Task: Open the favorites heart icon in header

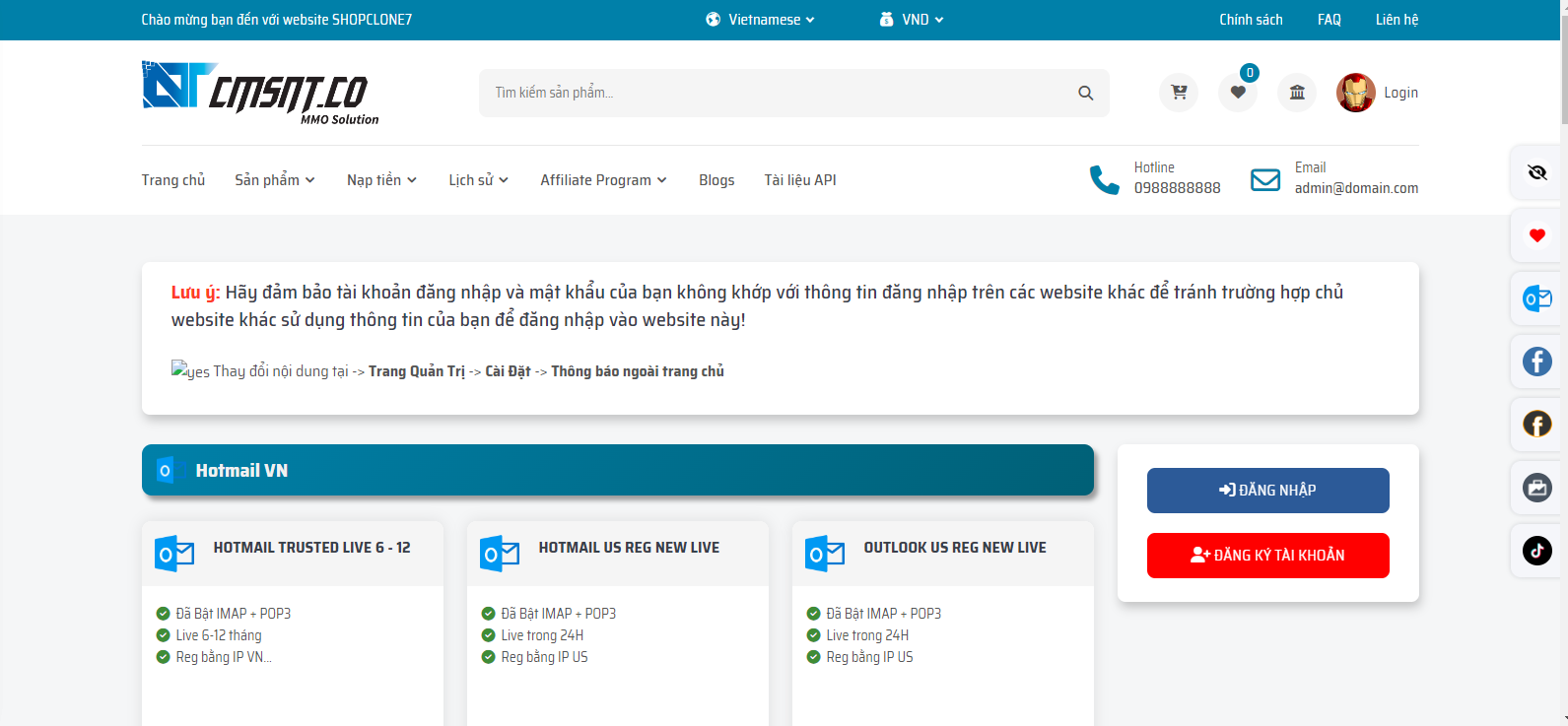Action: [1238, 93]
